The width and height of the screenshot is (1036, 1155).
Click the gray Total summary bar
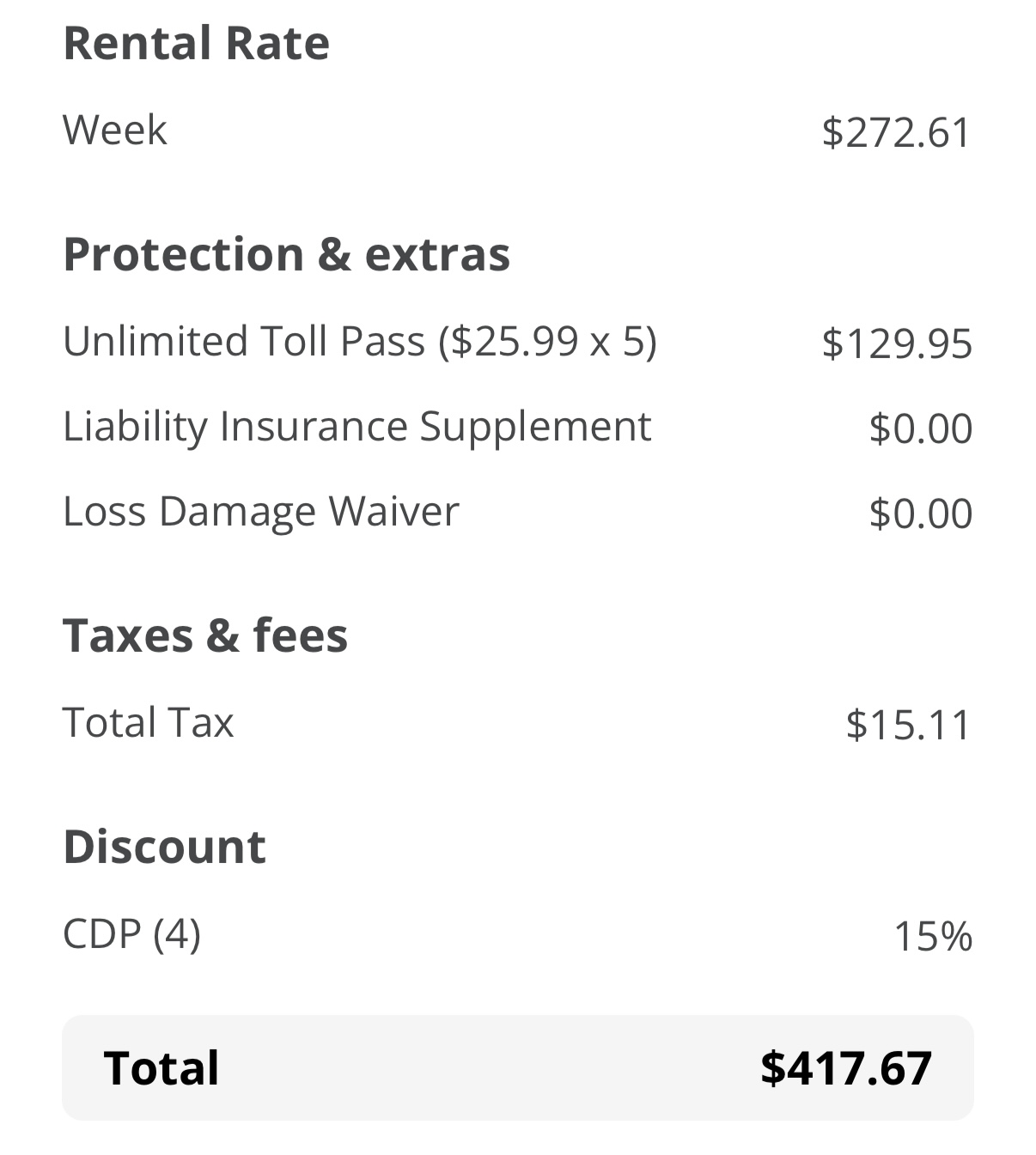tap(518, 1067)
